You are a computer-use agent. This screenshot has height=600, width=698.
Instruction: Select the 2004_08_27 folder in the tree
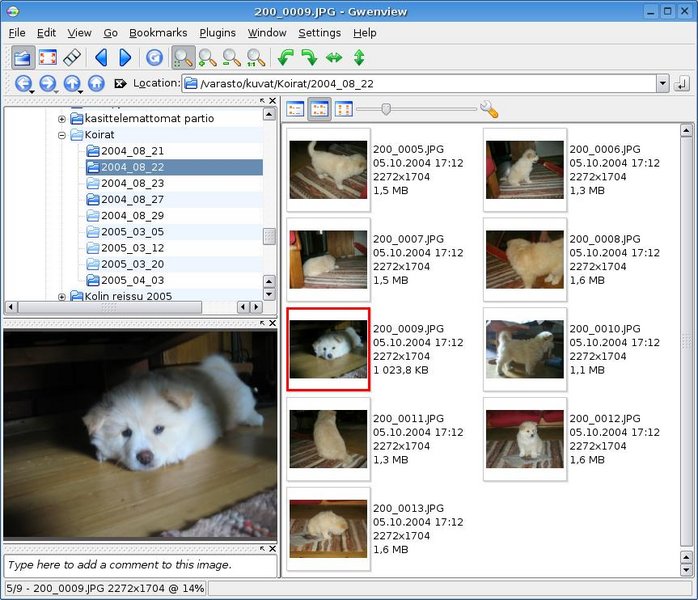click(132, 199)
